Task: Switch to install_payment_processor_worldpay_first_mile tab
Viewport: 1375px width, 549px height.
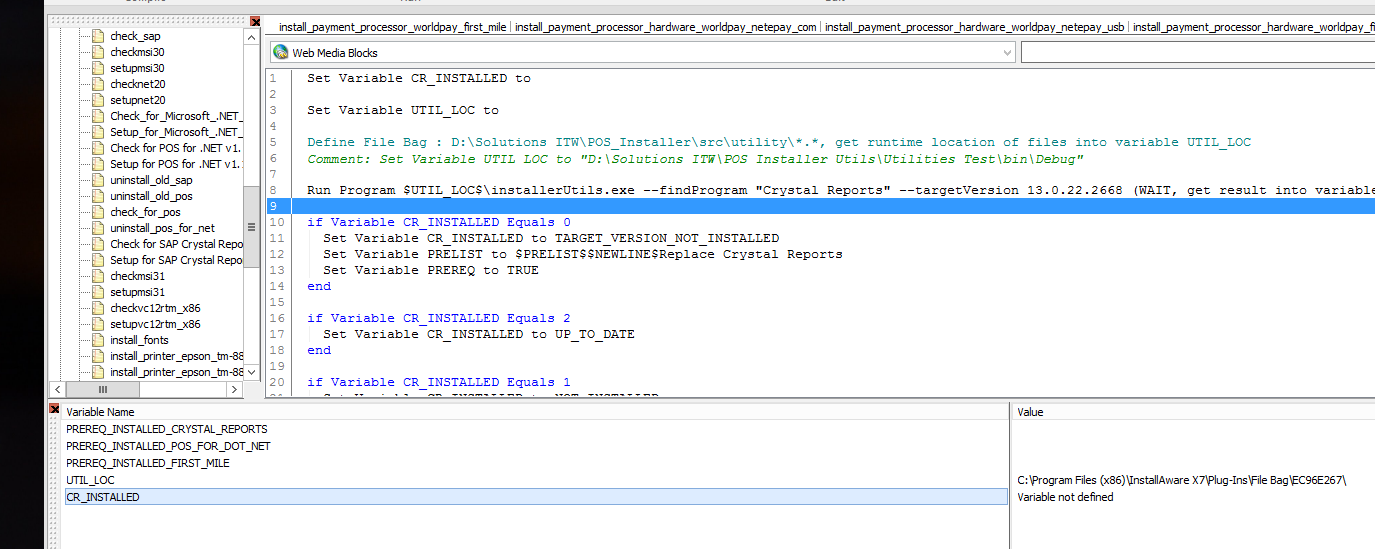Action: tap(392, 27)
